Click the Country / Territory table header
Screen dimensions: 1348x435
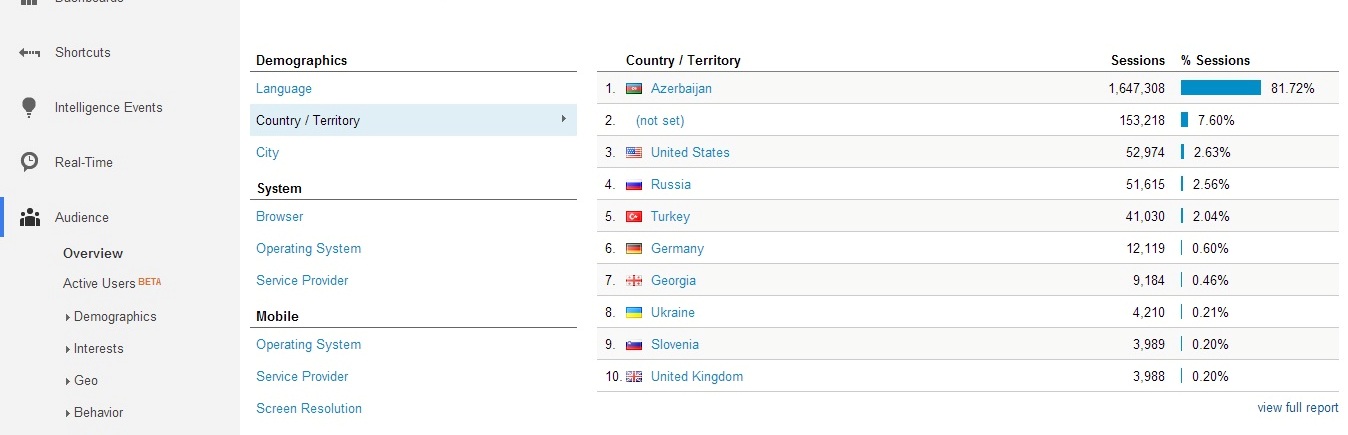tap(683, 60)
